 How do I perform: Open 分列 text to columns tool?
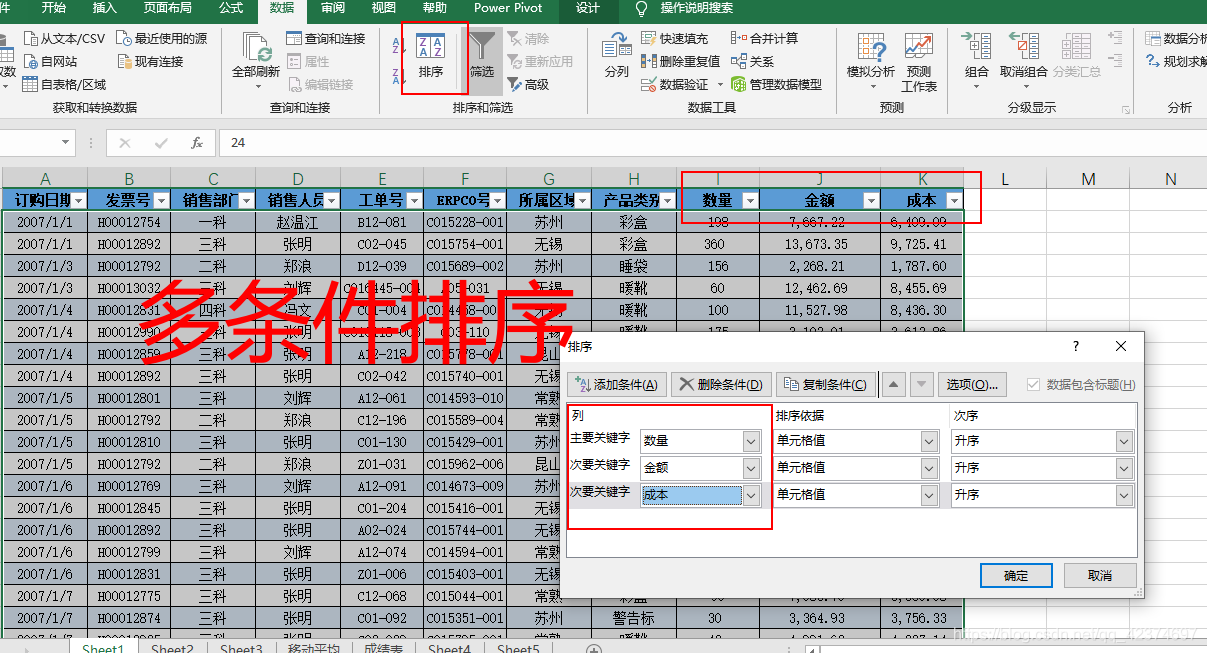point(617,56)
